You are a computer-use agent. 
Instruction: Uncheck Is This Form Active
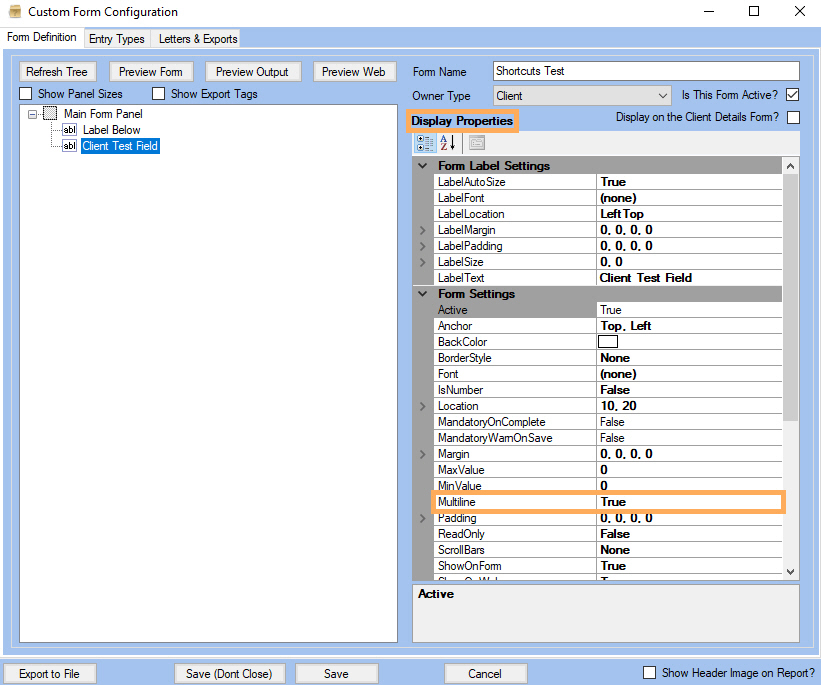point(791,95)
